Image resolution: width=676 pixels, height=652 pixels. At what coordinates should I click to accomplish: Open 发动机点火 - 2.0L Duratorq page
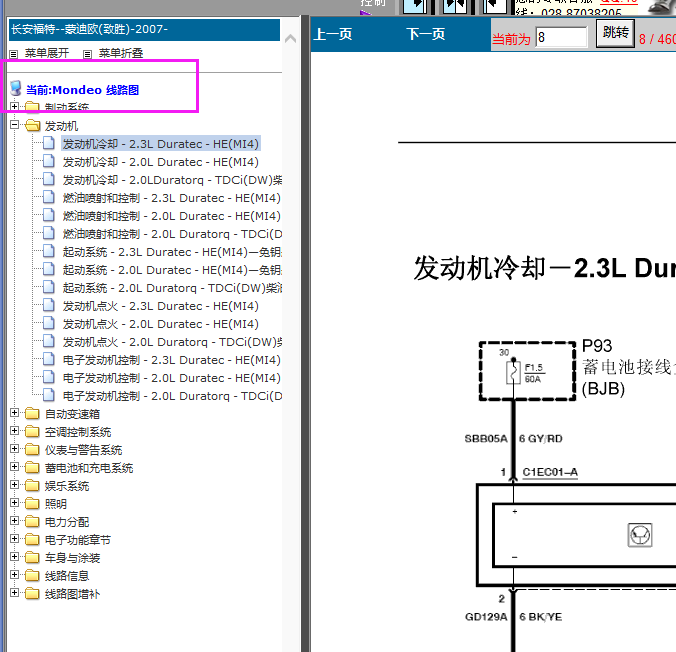tap(172, 342)
